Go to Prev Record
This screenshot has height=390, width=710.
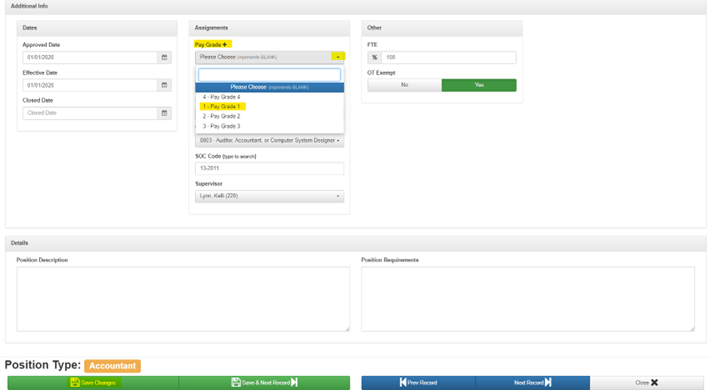(x=418, y=383)
